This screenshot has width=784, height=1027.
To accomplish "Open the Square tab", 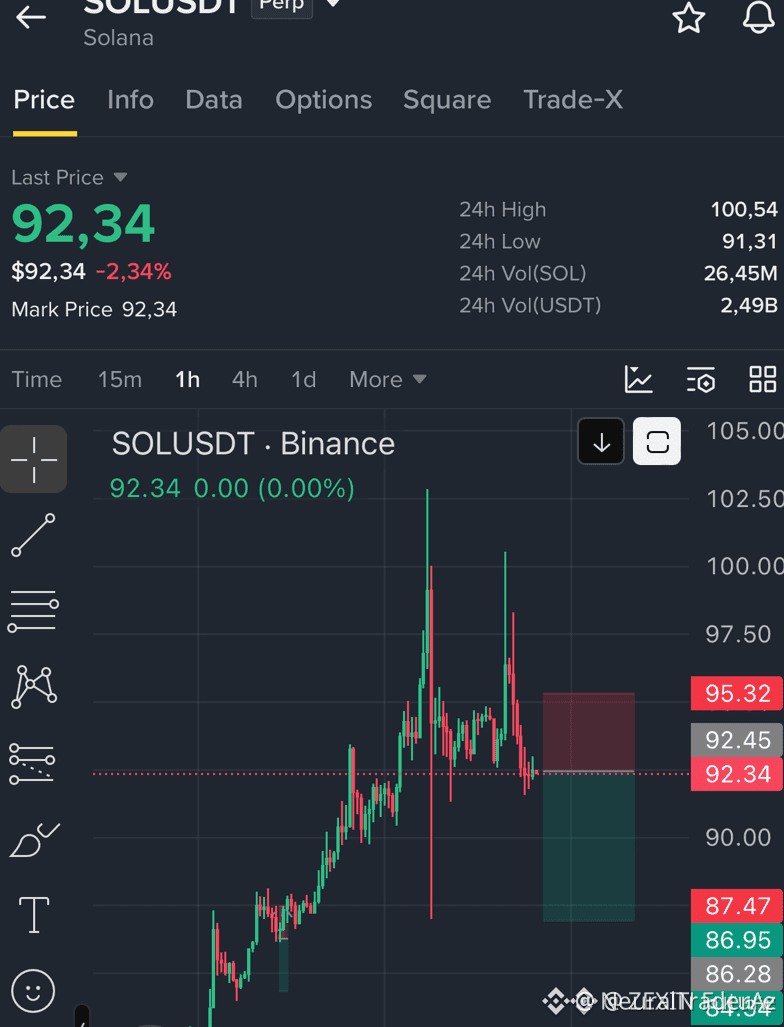I will pos(447,100).
